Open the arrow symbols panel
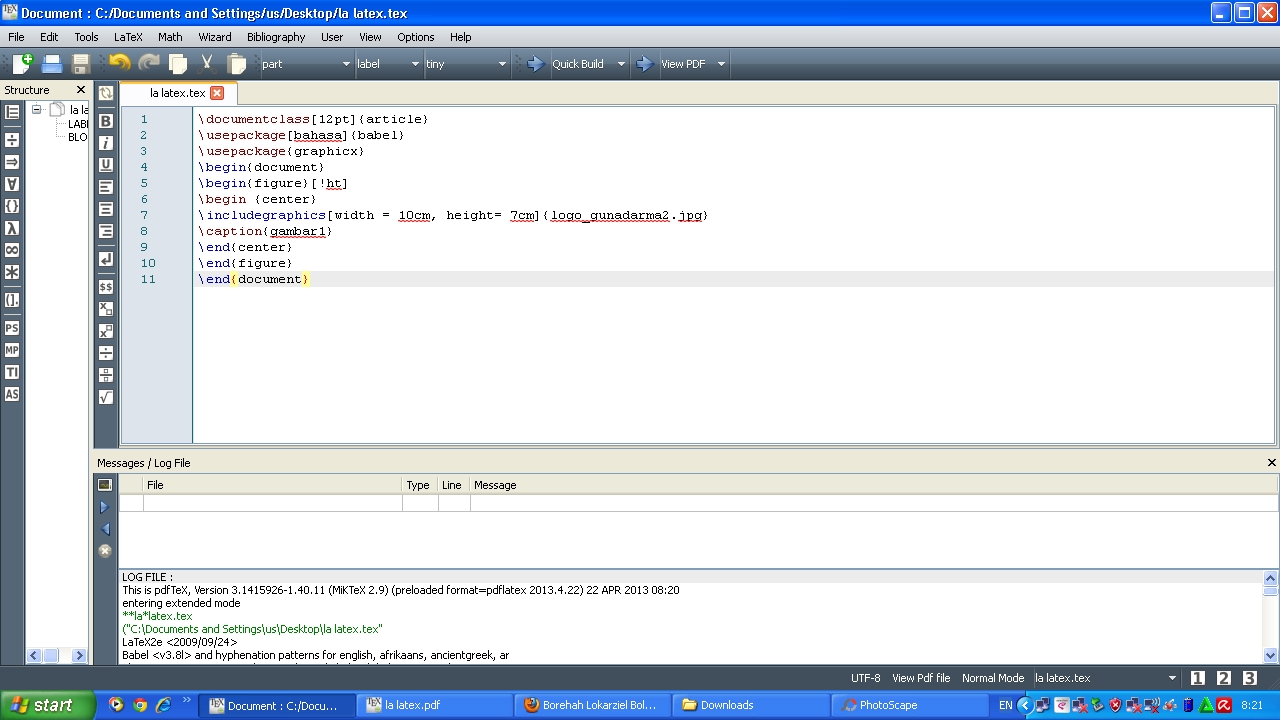The width and height of the screenshot is (1280, 720). click(12, 162)
